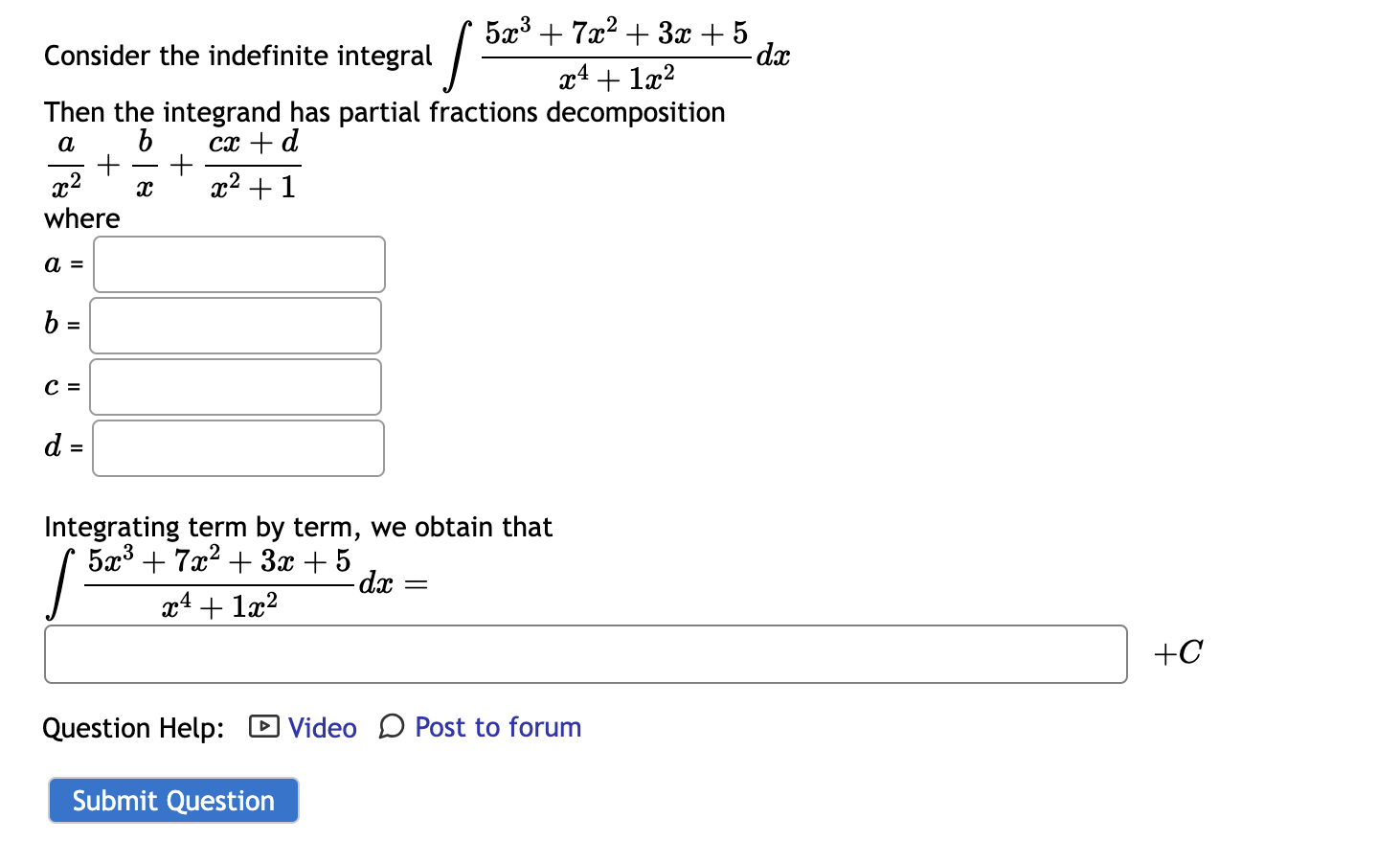Click the input field for c
This screenshot has height=841, width=1400.
click(x=235, y=386)
